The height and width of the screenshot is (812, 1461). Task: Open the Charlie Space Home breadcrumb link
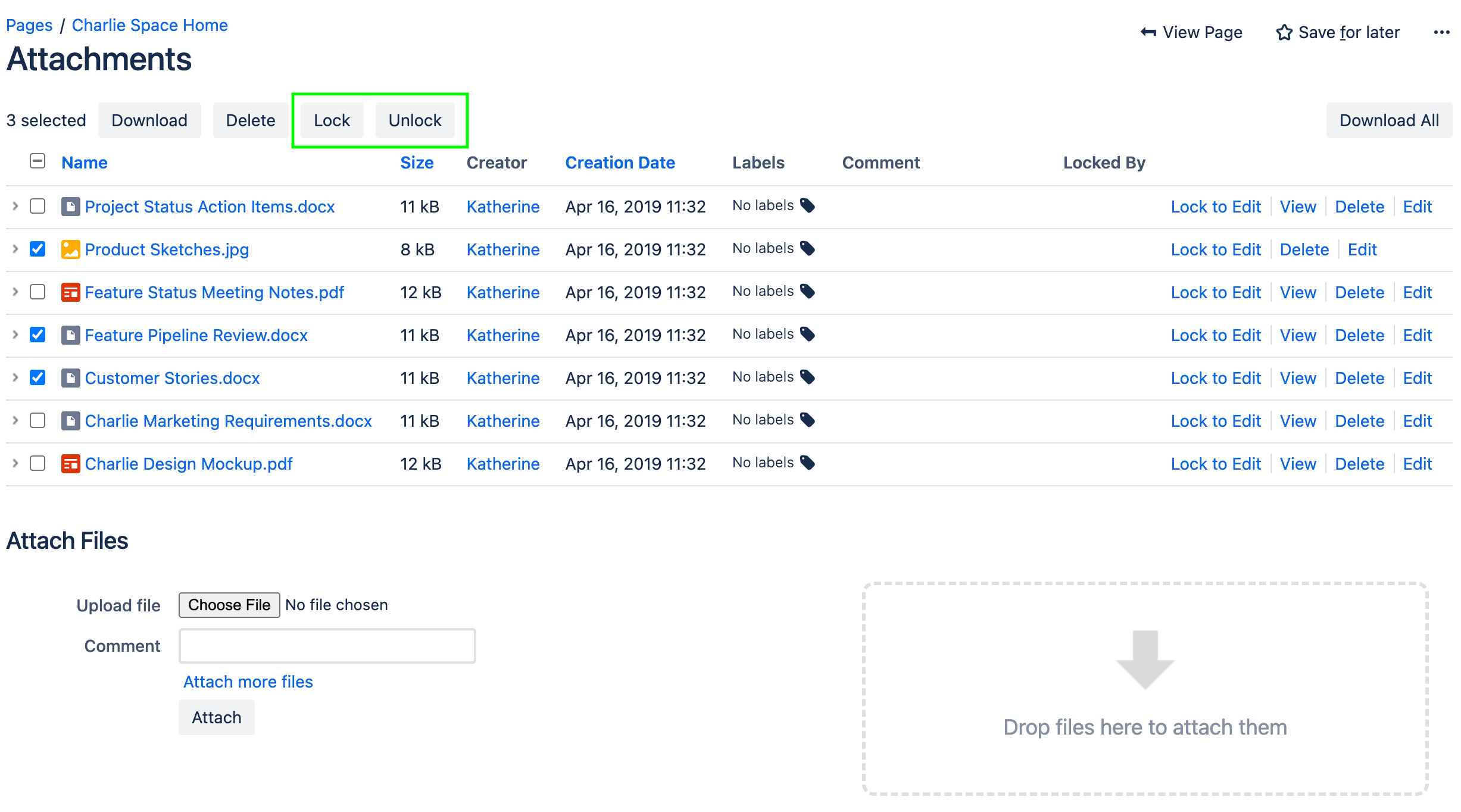coord(149,25)
